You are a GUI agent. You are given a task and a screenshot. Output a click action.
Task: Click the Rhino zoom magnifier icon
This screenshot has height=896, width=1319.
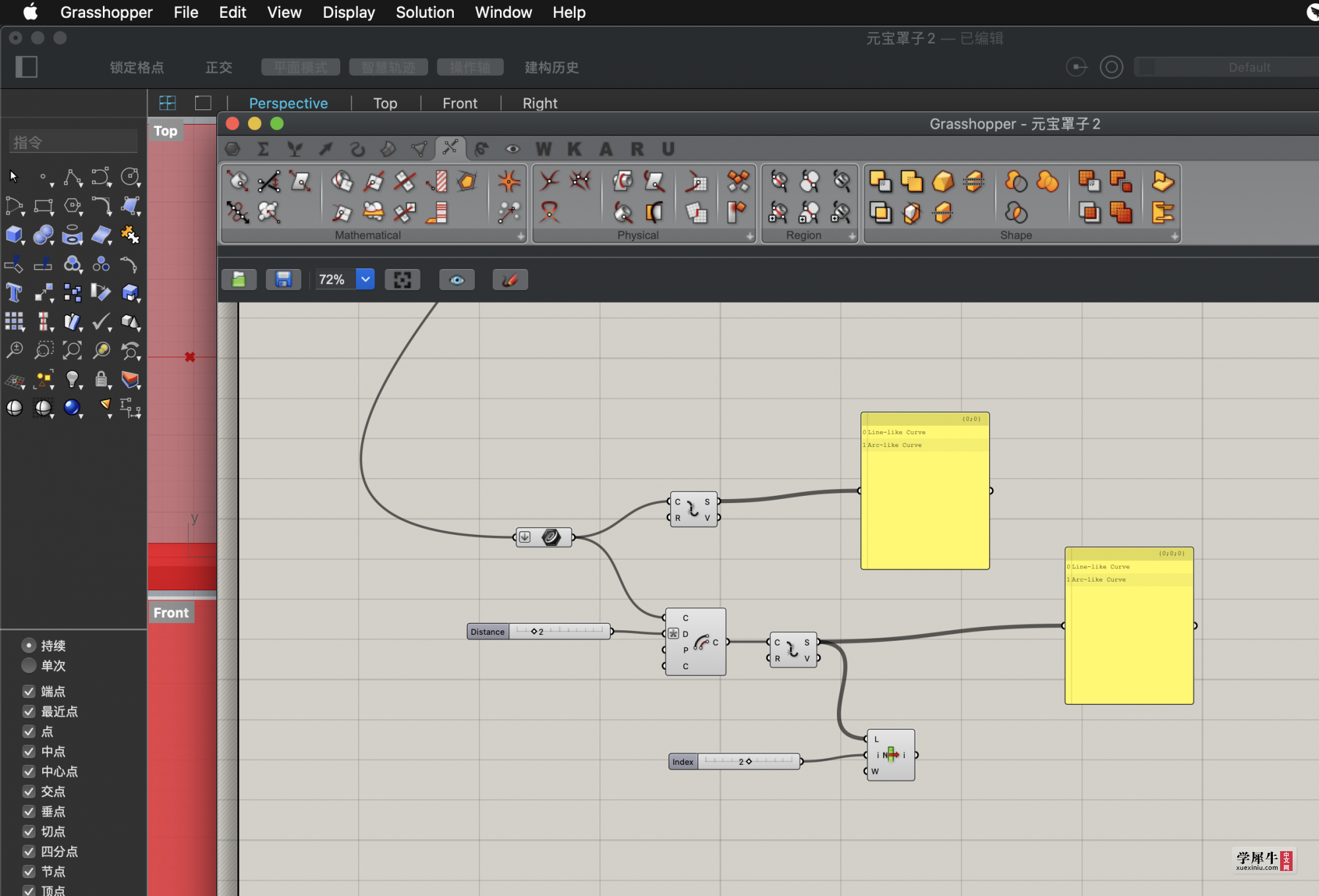click(x=14, y=350)
